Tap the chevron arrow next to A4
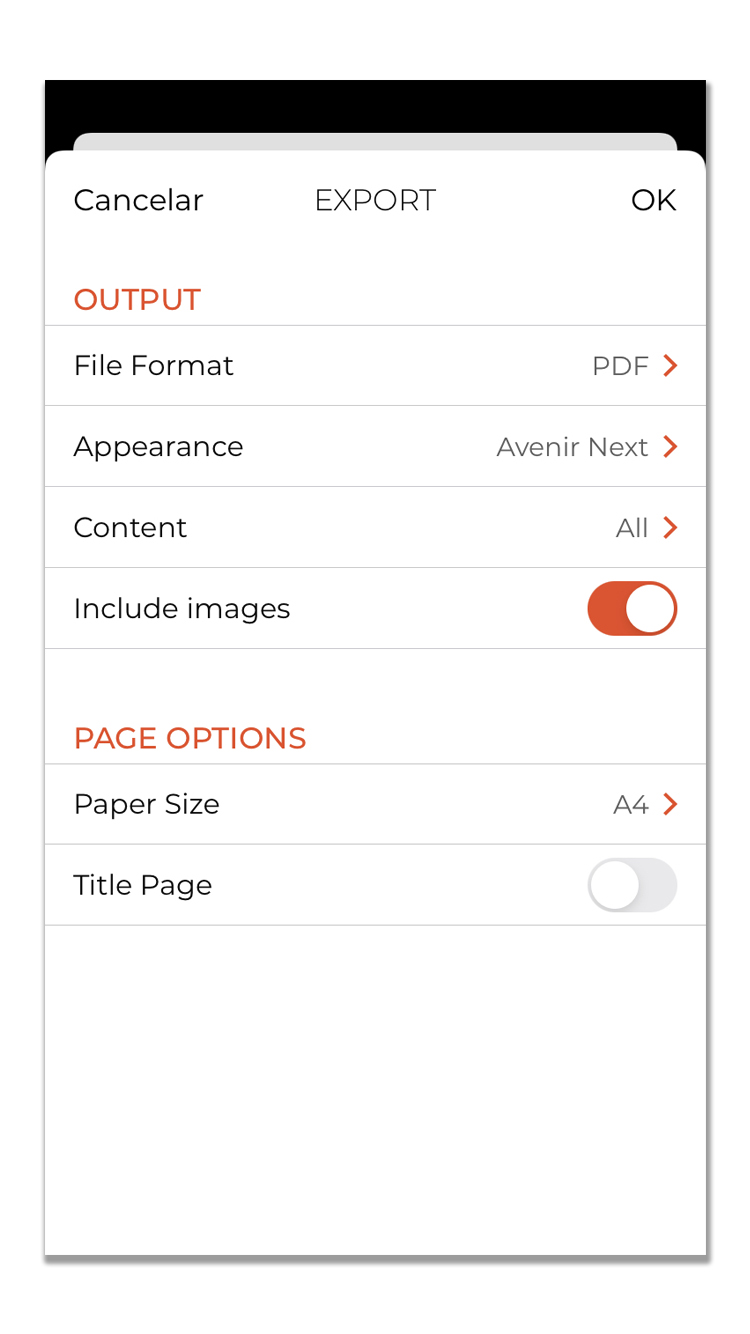Screen dimensions: 750x1334 (x=670, y=804)
